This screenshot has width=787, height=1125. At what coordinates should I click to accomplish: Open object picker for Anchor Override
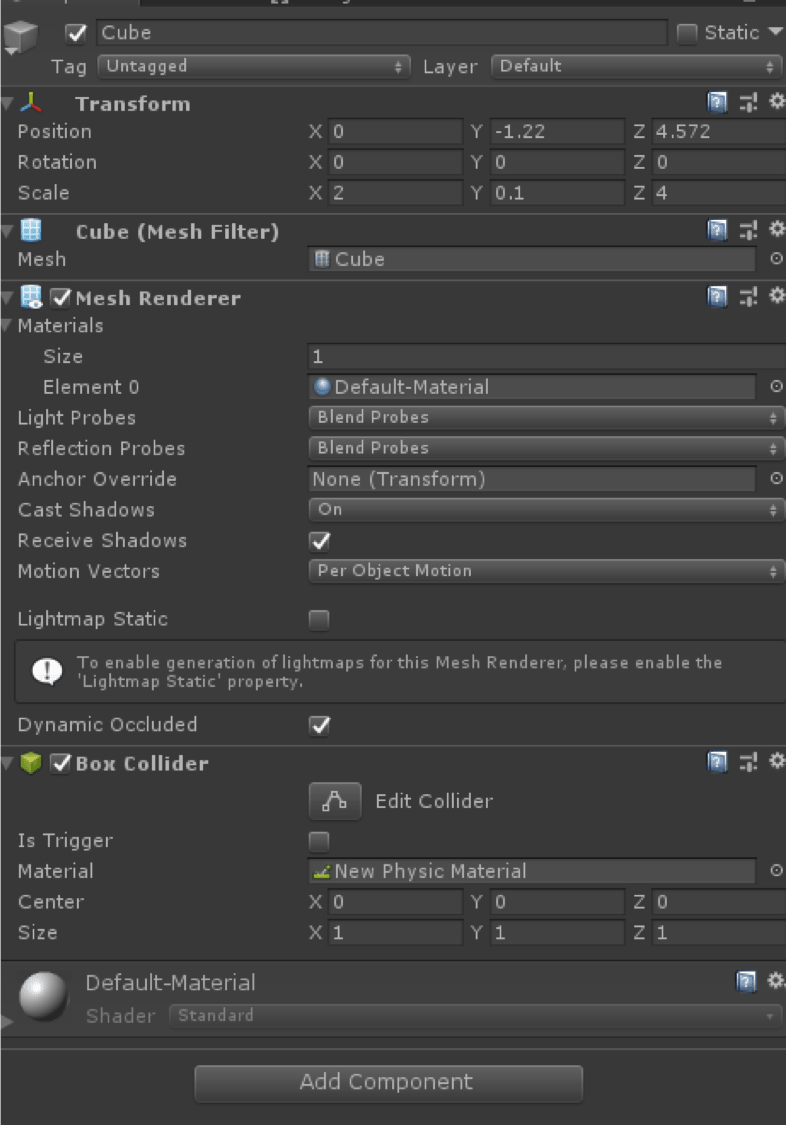(x=776, y=478)
